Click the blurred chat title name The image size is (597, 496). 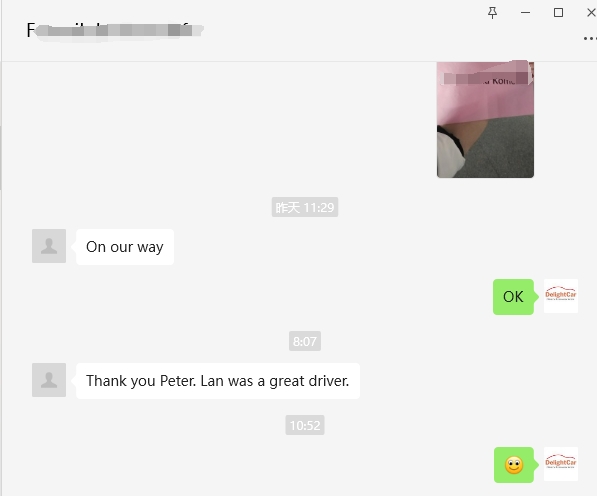[115, 30]
